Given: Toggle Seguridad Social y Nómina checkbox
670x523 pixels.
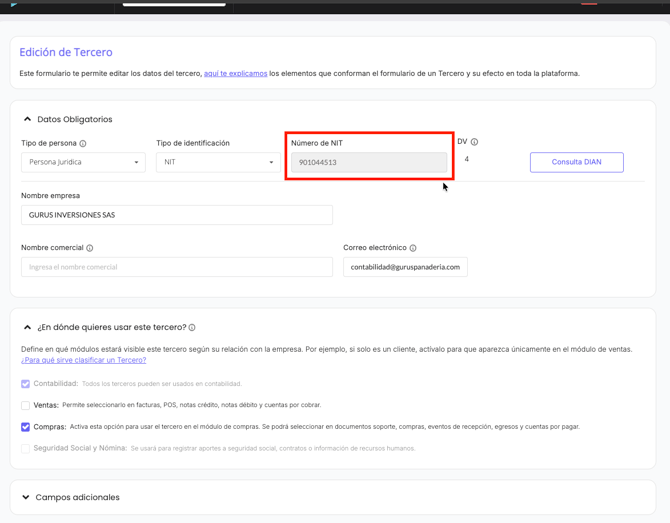Looking at the screenshot, I should tap(26, 448).
